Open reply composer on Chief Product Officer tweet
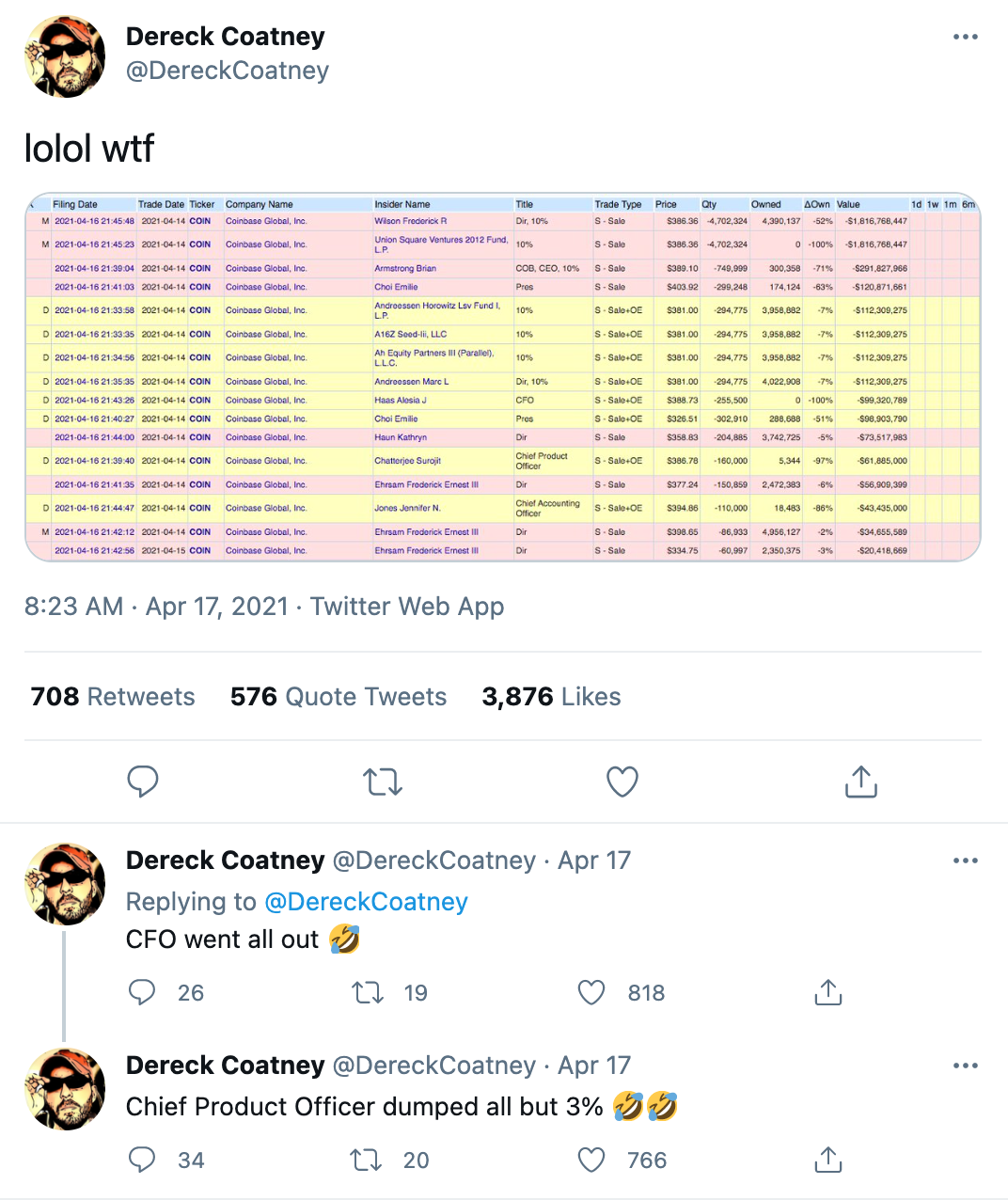This screenshot has height=1200, width=1008. pos(142,1160)
